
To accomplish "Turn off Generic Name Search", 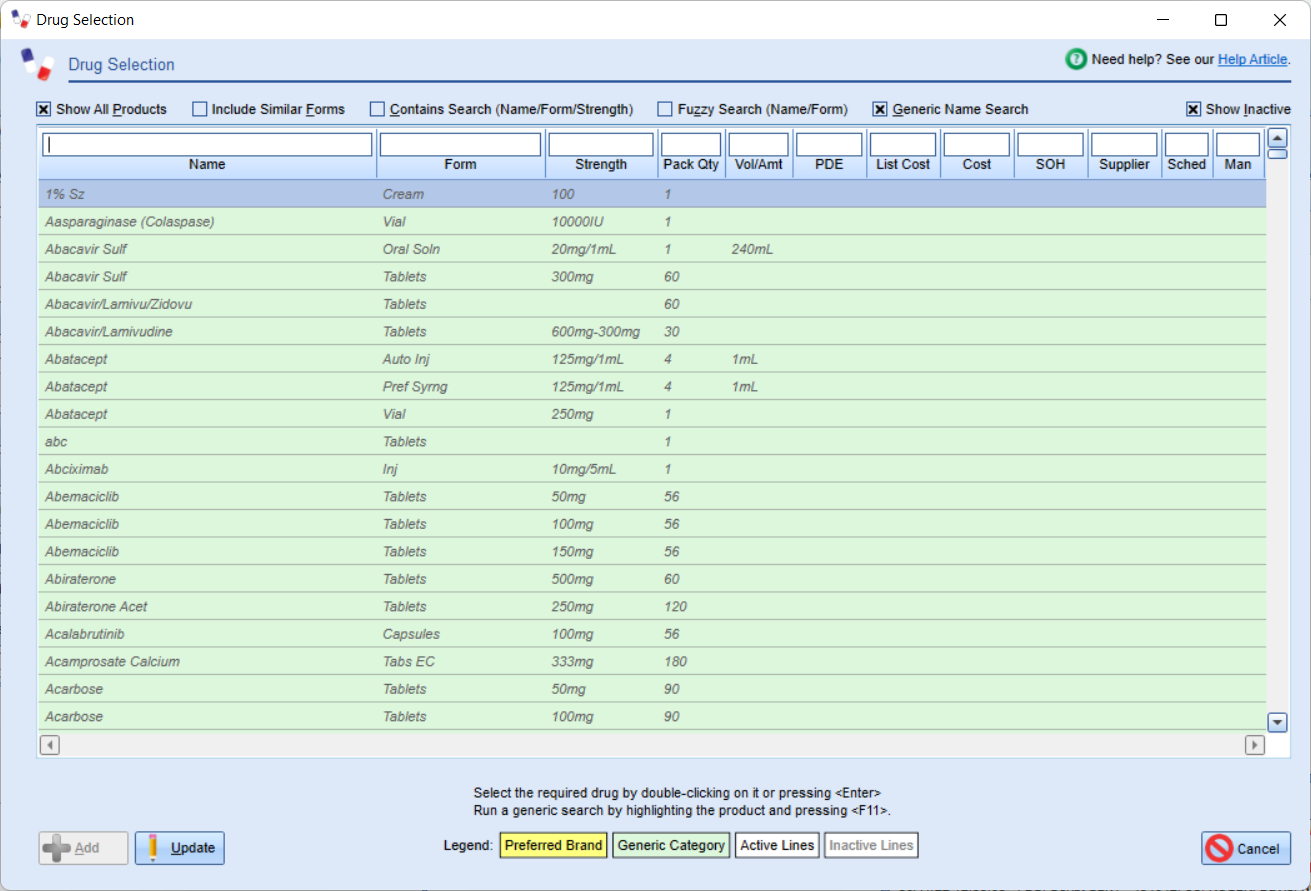I will pyautogui.click(x=881, y=109).
